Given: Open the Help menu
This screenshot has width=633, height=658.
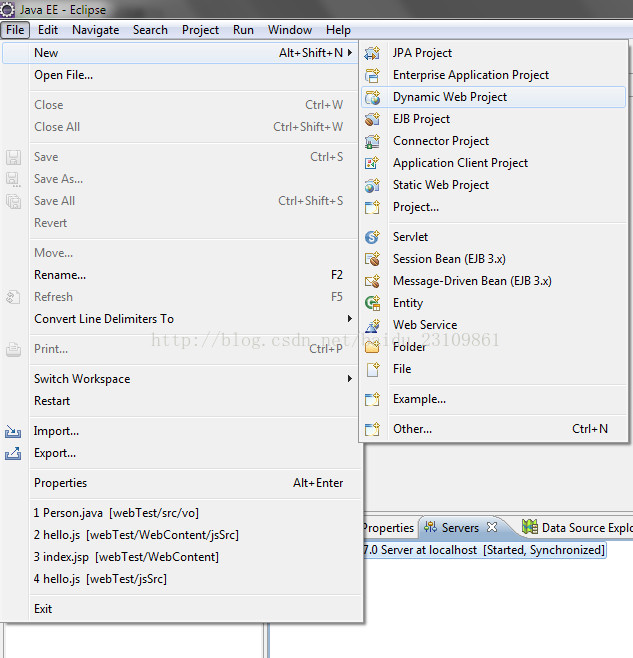Looking at the screenshot, I should (x=338, y=30).
